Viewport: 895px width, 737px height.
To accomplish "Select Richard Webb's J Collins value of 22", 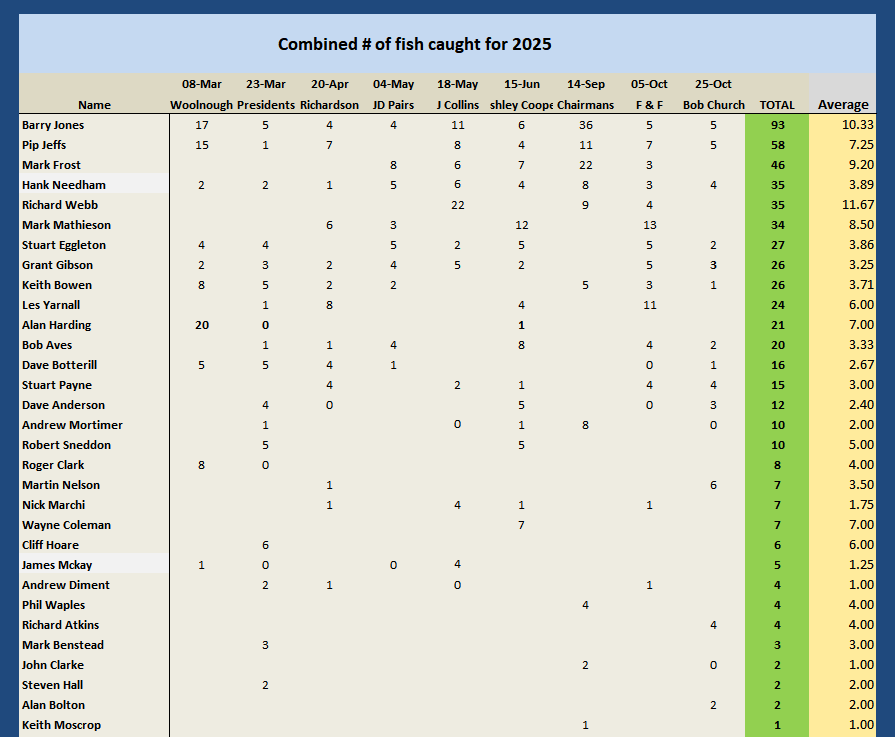I will coord(457,205).
